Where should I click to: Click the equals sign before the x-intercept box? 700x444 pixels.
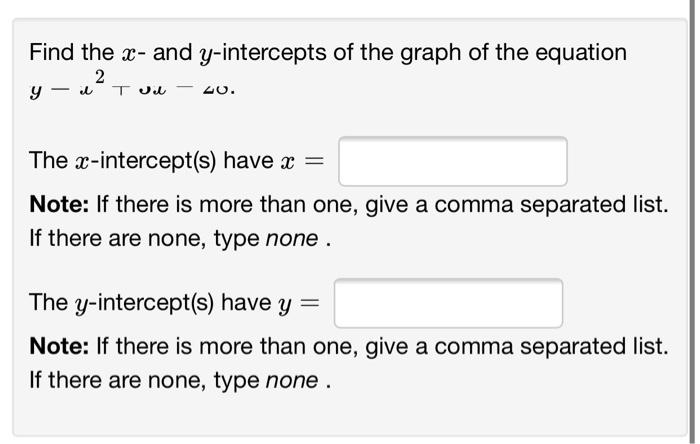(314, 162)
